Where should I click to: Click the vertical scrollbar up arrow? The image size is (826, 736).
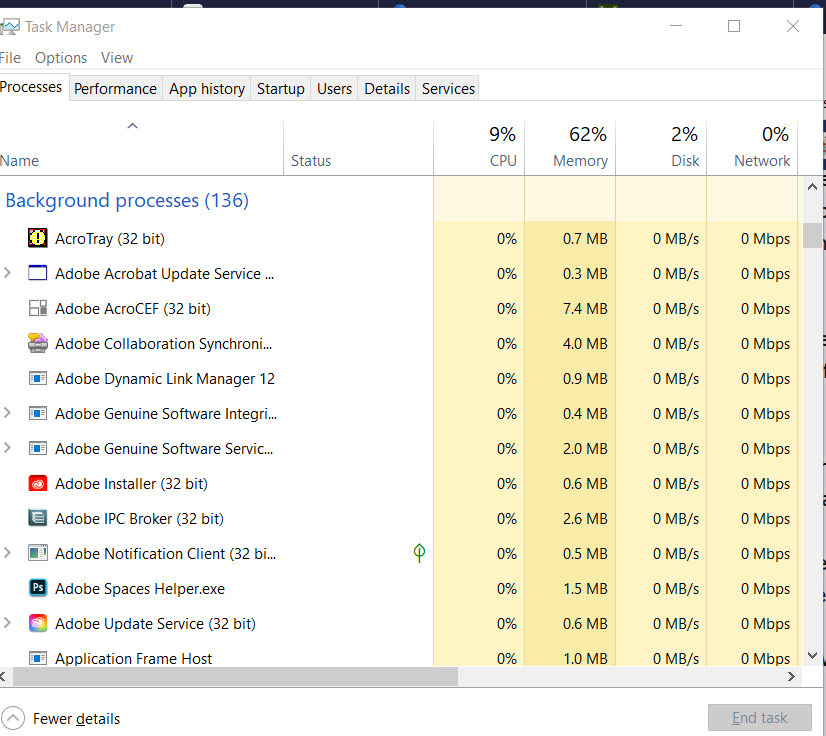pyautogui.click(x=812, y=187)
